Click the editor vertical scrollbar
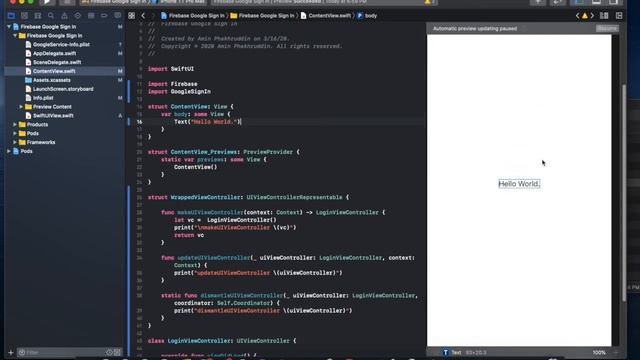Screen dimensions: 640x360 click(x=624, y=192)
